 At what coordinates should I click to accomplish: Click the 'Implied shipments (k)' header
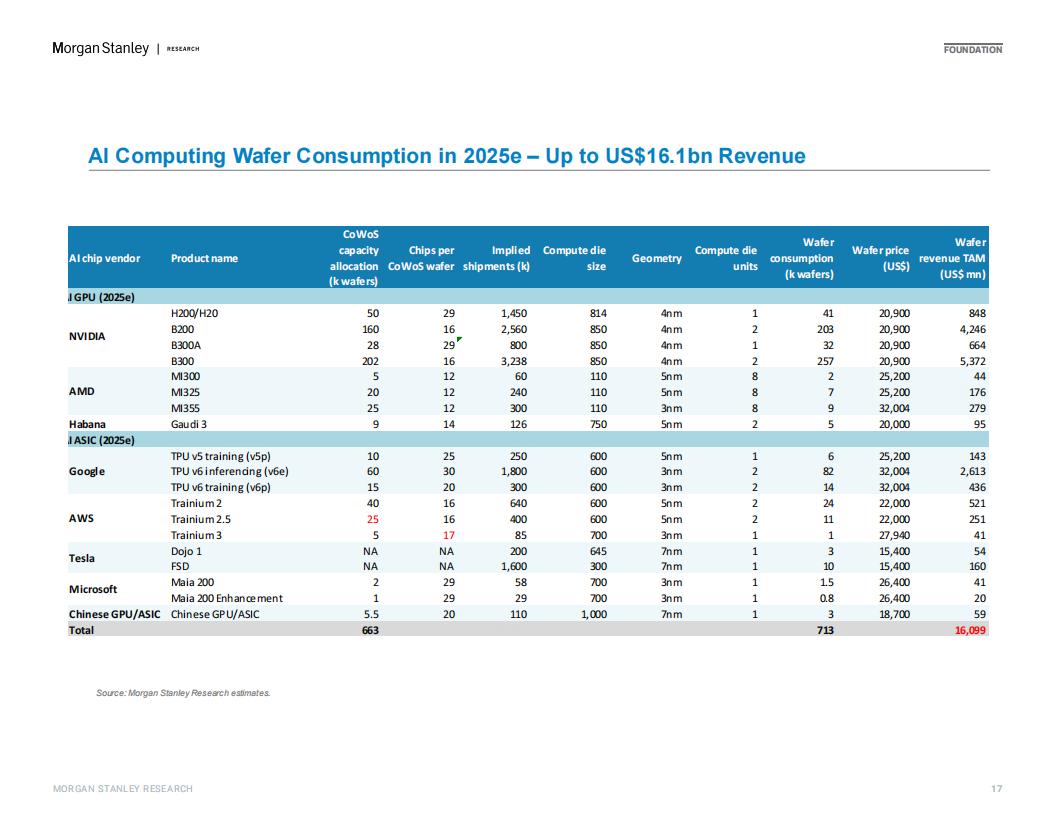(496, 259)
